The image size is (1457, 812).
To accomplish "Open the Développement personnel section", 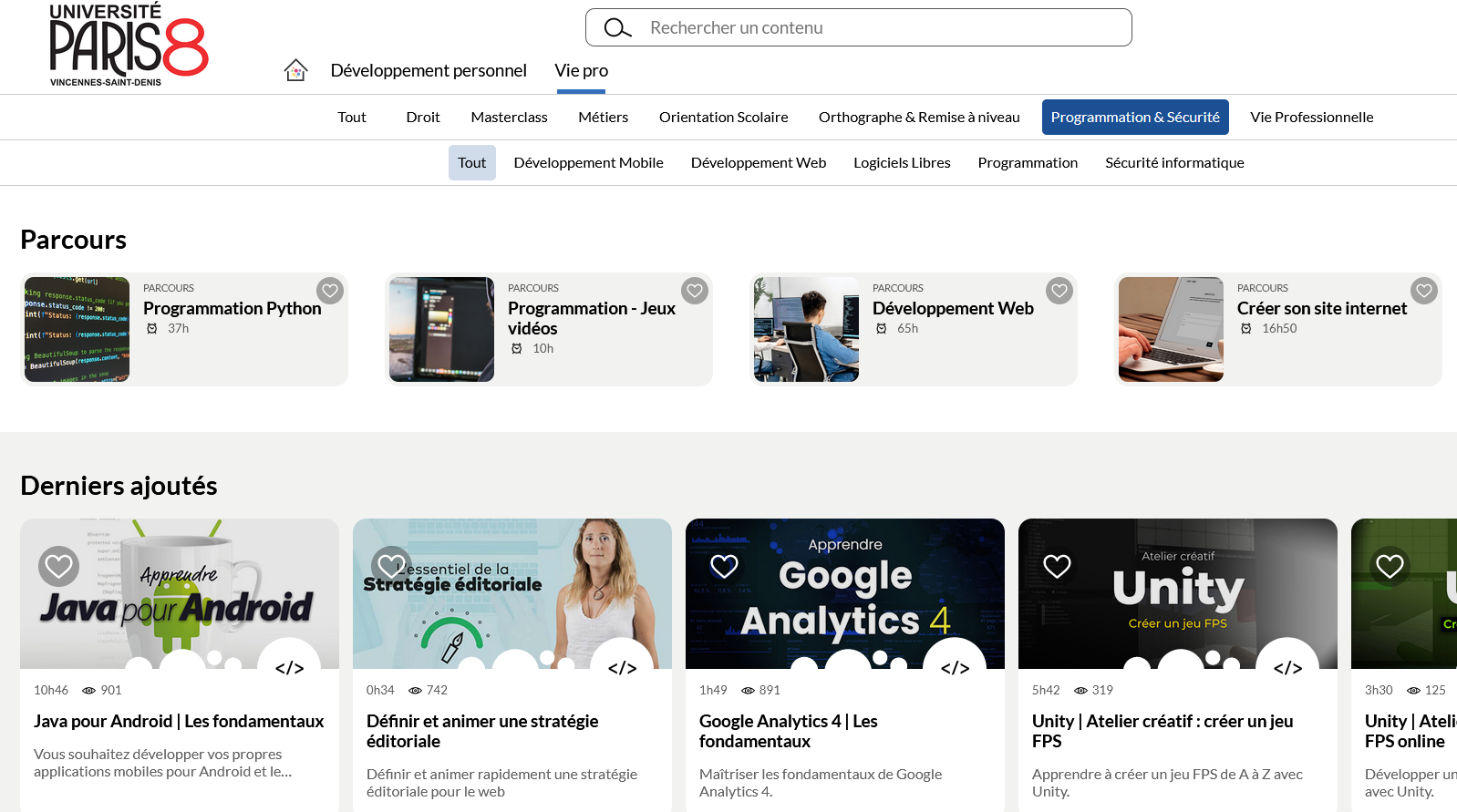I will pyautogui.click(x=429, y=70).
